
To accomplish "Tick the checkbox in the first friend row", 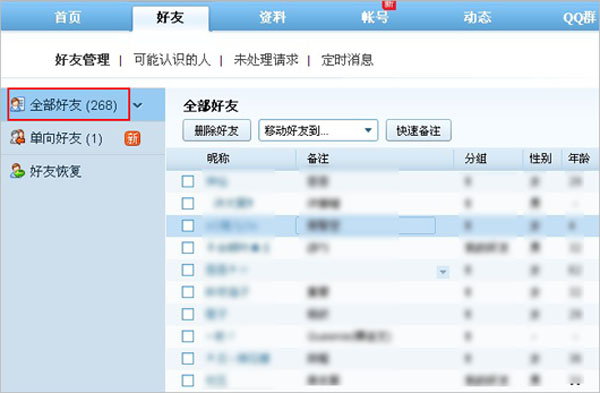I will coord(188,181).
